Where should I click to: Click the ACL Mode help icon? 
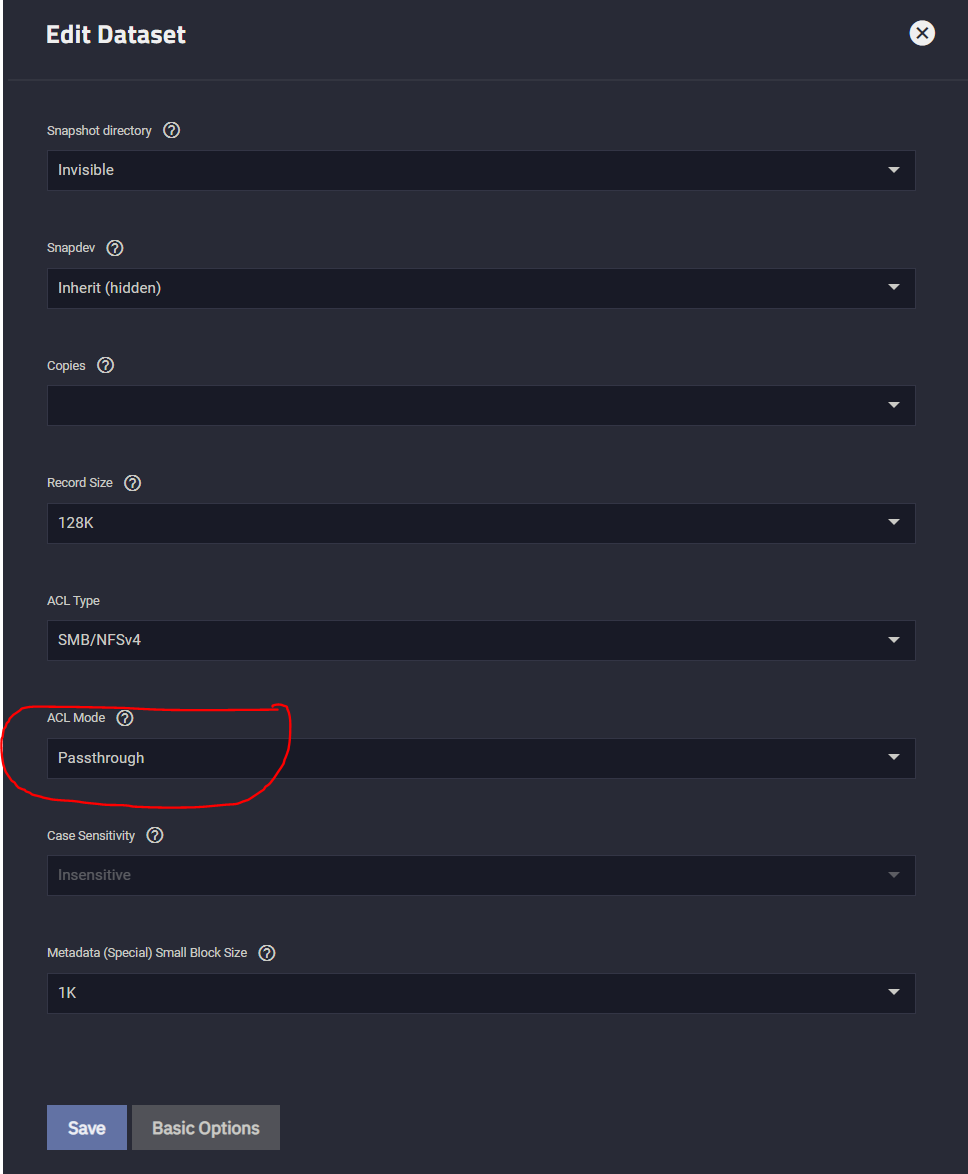[125, 718]
